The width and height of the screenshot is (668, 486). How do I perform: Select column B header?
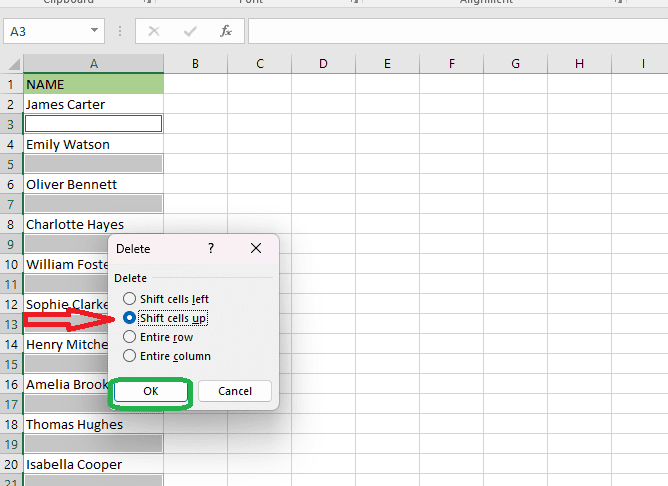tap(195, 64)
